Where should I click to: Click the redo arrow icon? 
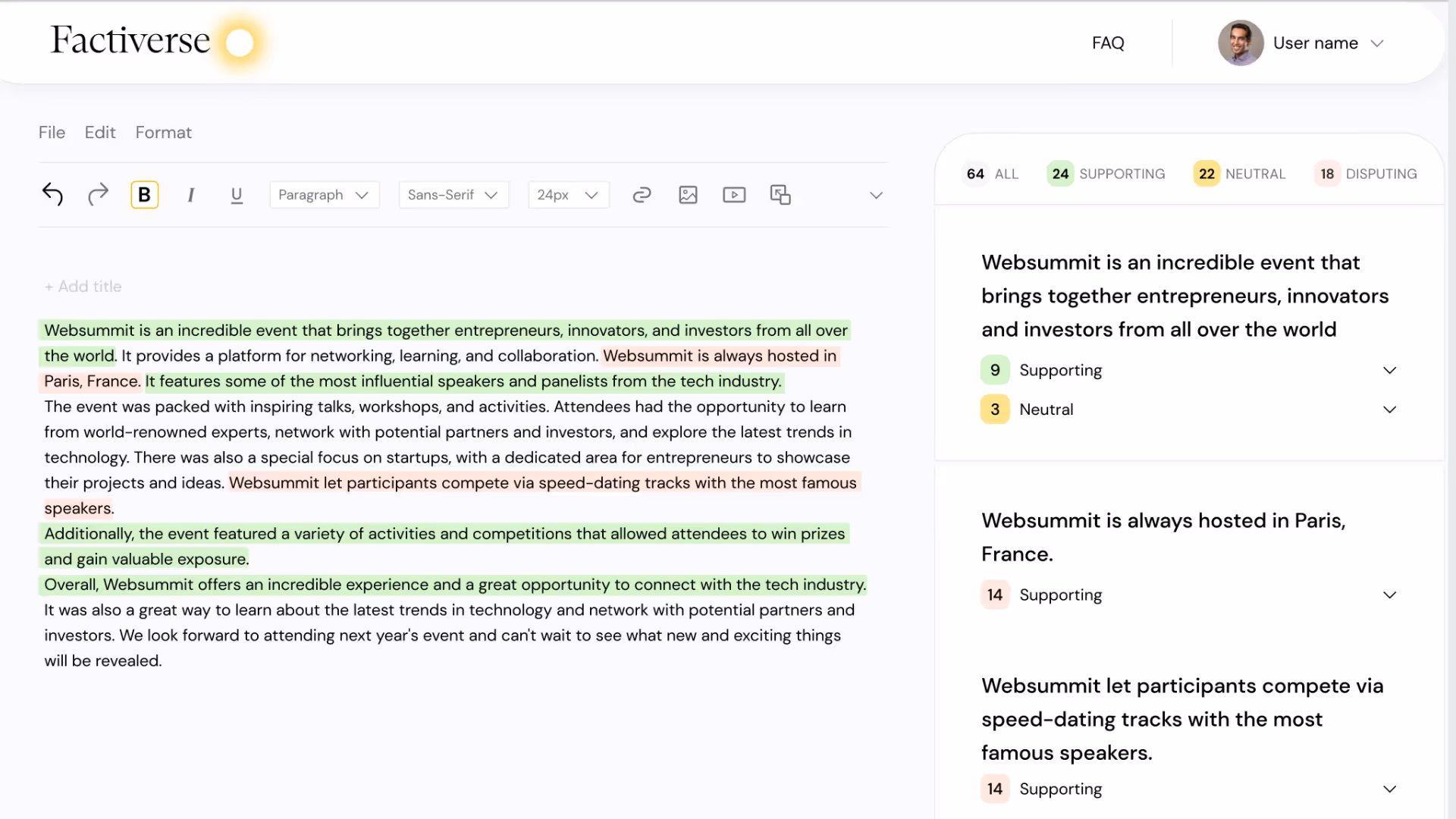(x=98, y=195)
